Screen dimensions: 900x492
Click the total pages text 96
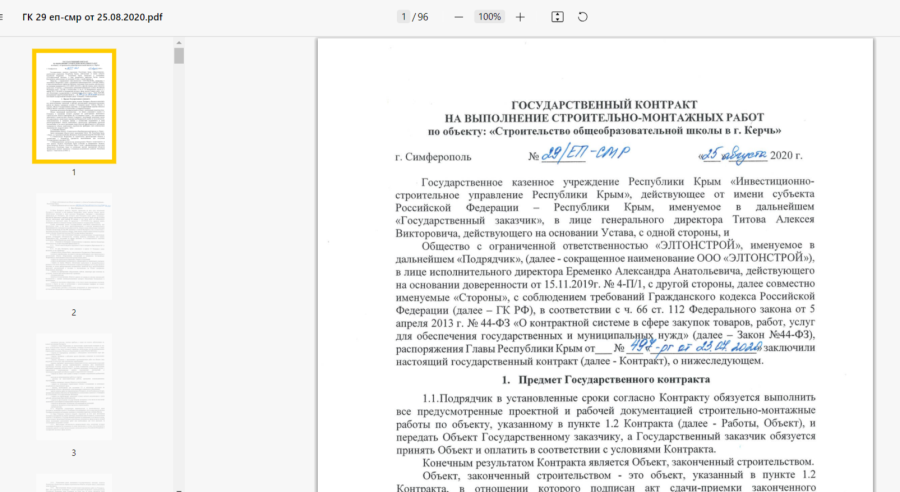tap(423, 17)
